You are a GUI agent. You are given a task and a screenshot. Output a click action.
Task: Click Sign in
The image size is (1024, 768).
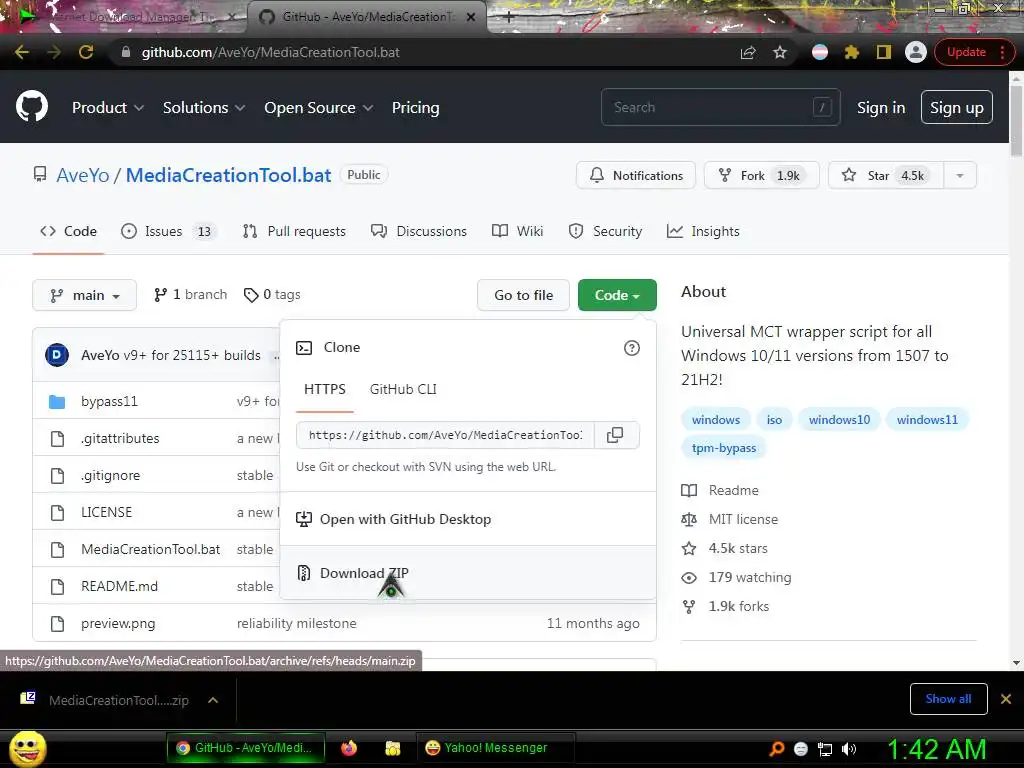[x=881, y=108]
